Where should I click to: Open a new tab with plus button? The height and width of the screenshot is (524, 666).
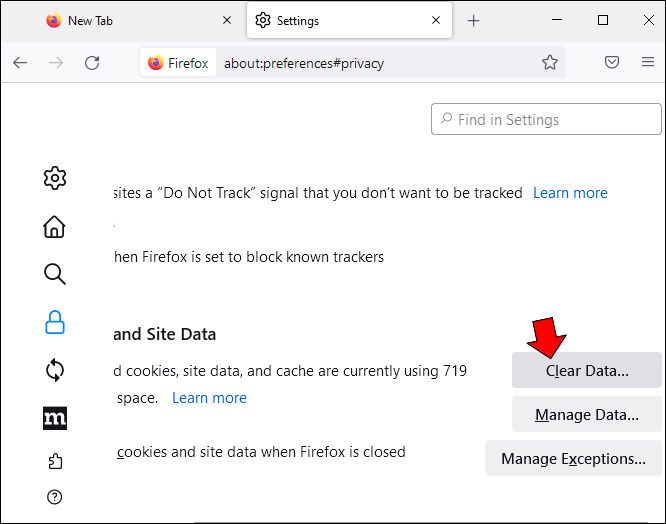(x=474, y=21)
